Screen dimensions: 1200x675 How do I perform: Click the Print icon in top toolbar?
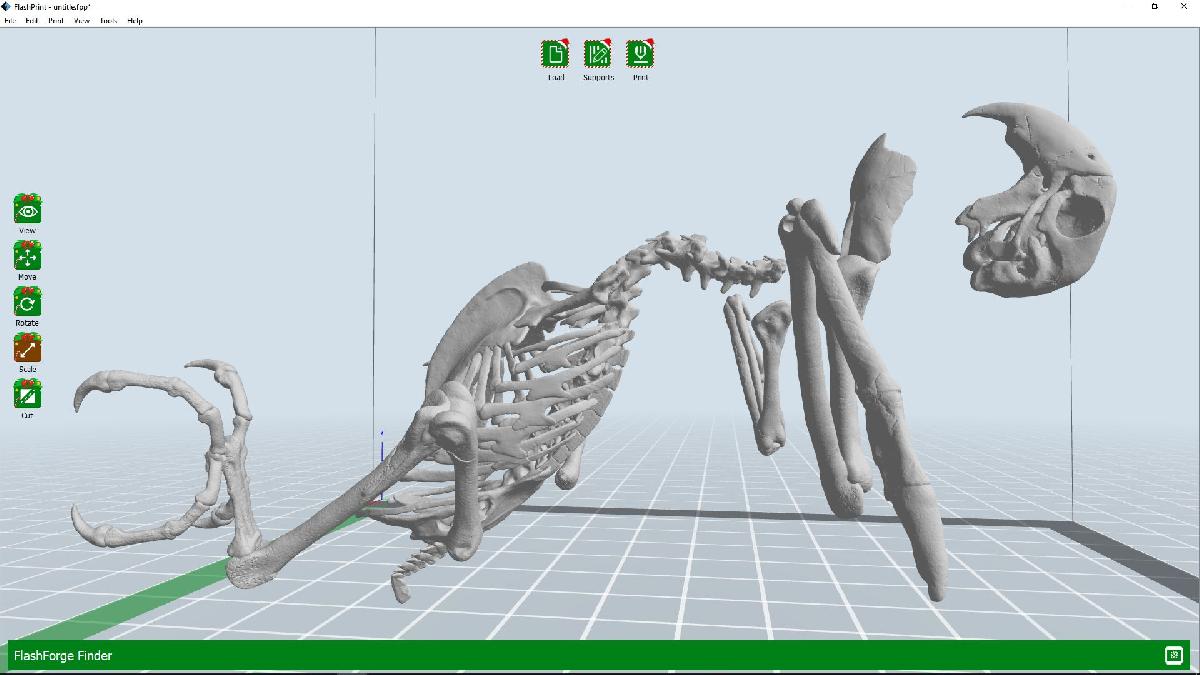[x=640, y=54]
